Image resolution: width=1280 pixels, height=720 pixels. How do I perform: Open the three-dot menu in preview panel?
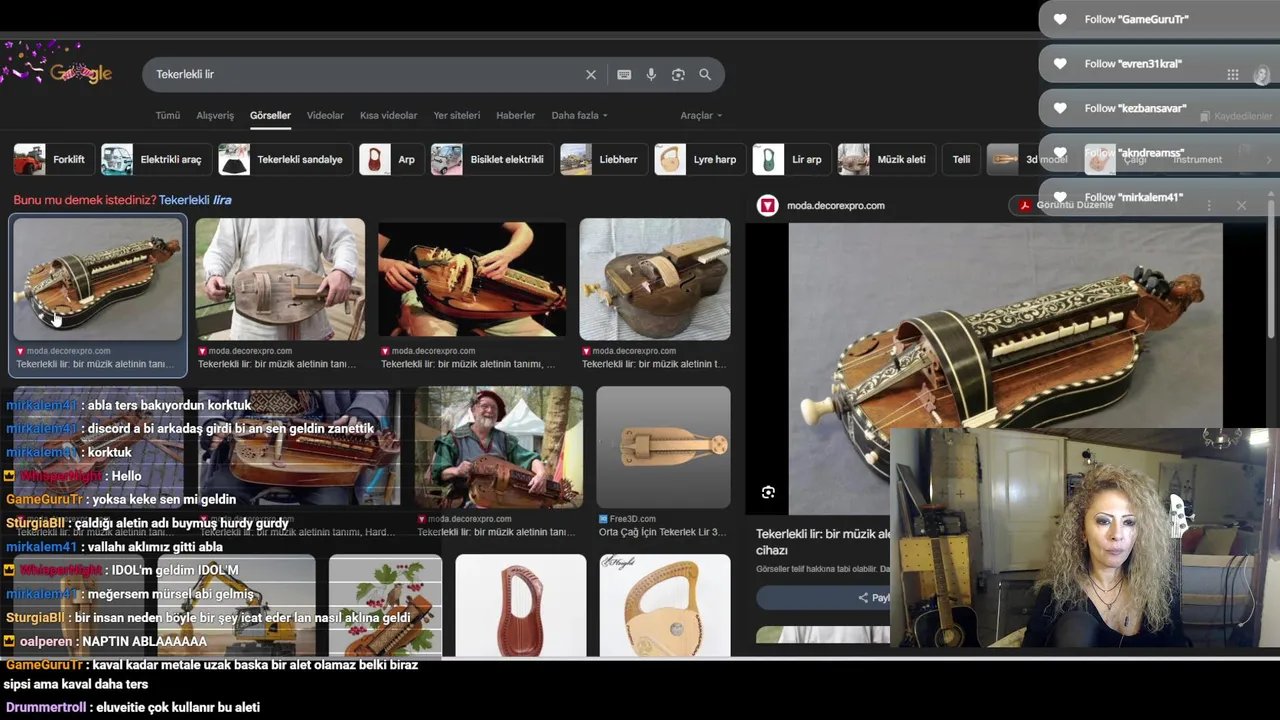click(x=1209, y=205)
